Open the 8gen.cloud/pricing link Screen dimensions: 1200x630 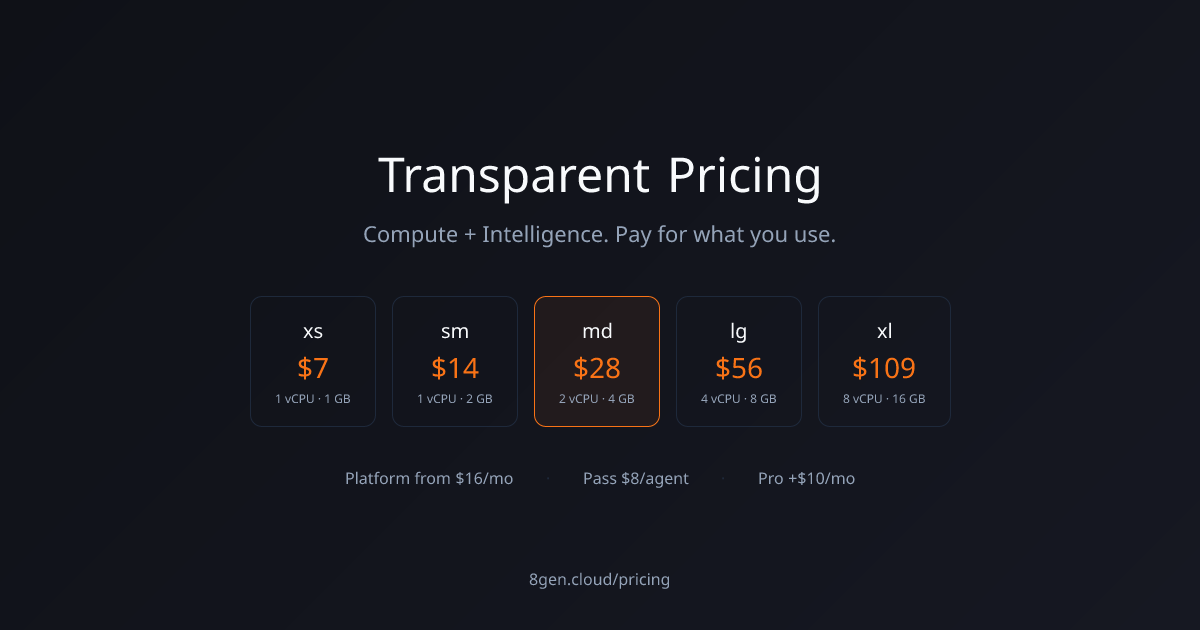600,579
